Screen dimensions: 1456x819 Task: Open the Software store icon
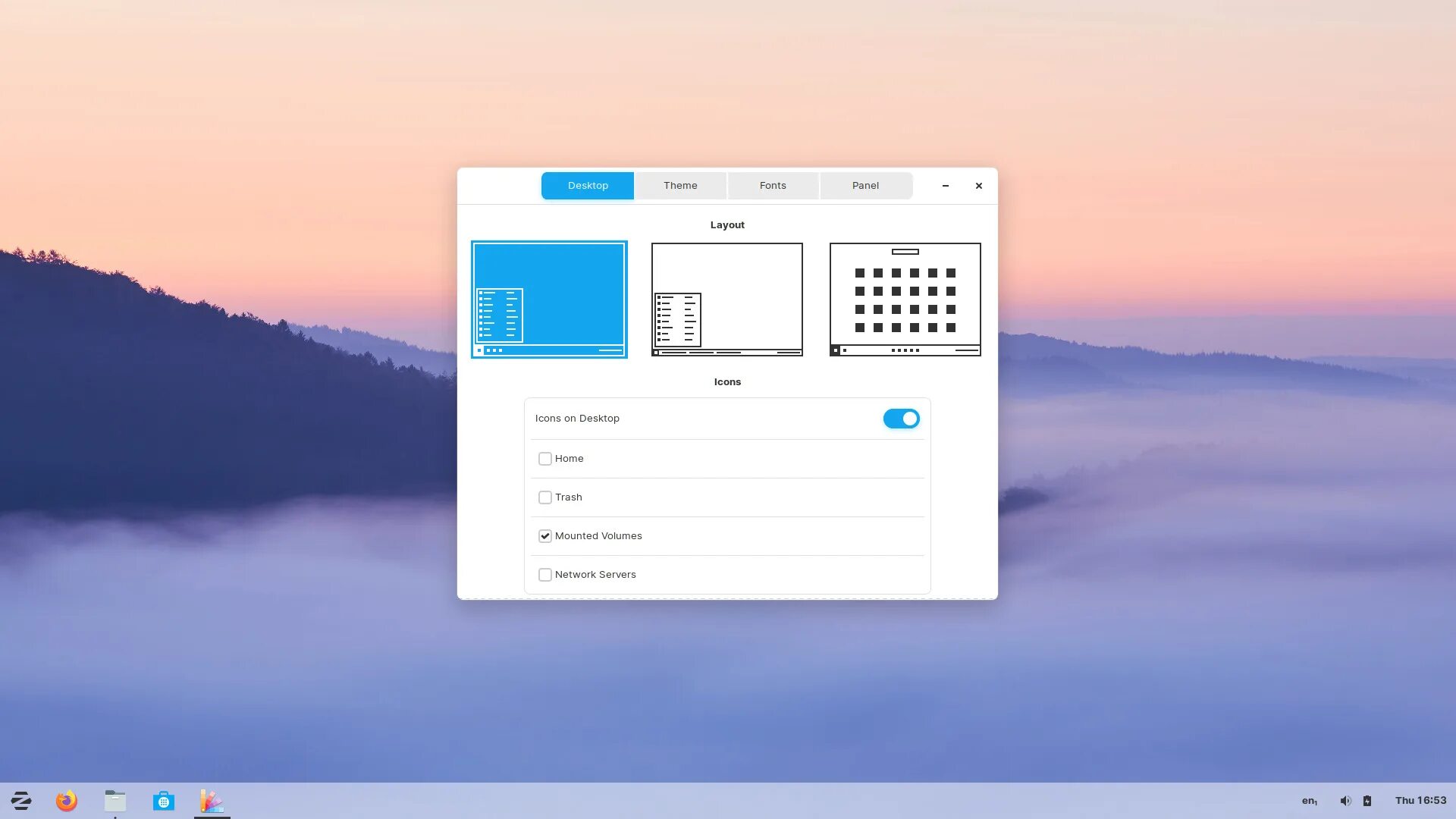click(164, 801)
